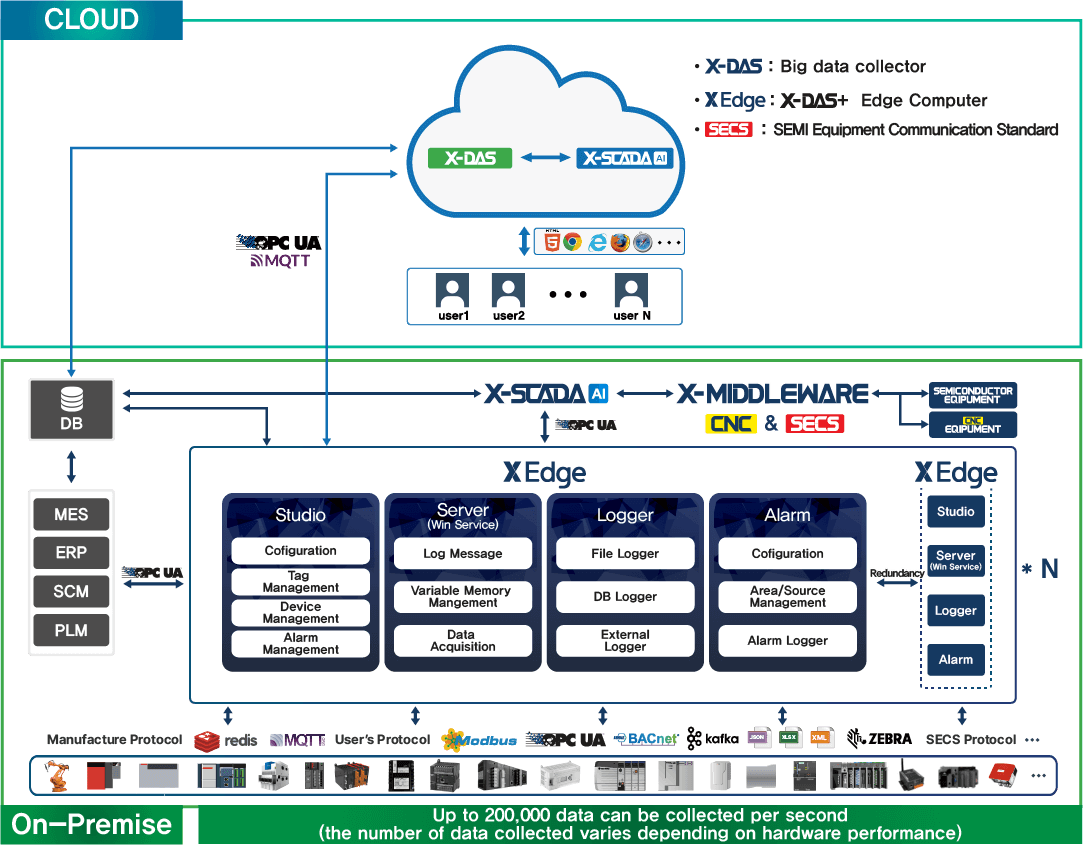Select Alarm Logger in the Alarm panel
1083x845 pixels.
point(787,641)
